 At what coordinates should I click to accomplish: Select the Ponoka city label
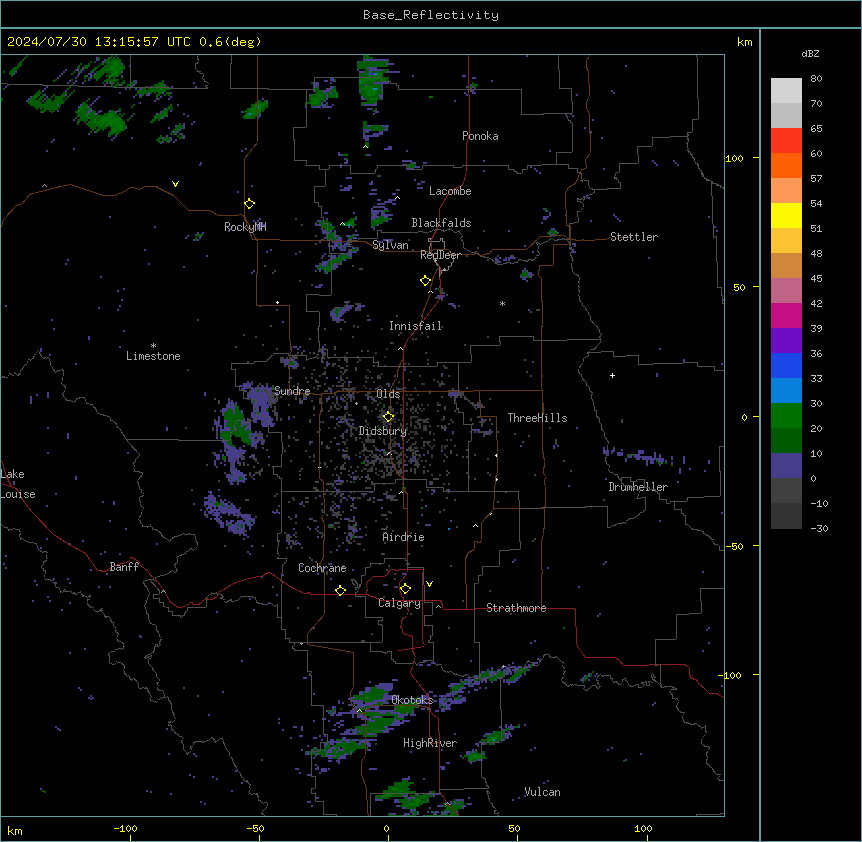click(x=480, y=136)
